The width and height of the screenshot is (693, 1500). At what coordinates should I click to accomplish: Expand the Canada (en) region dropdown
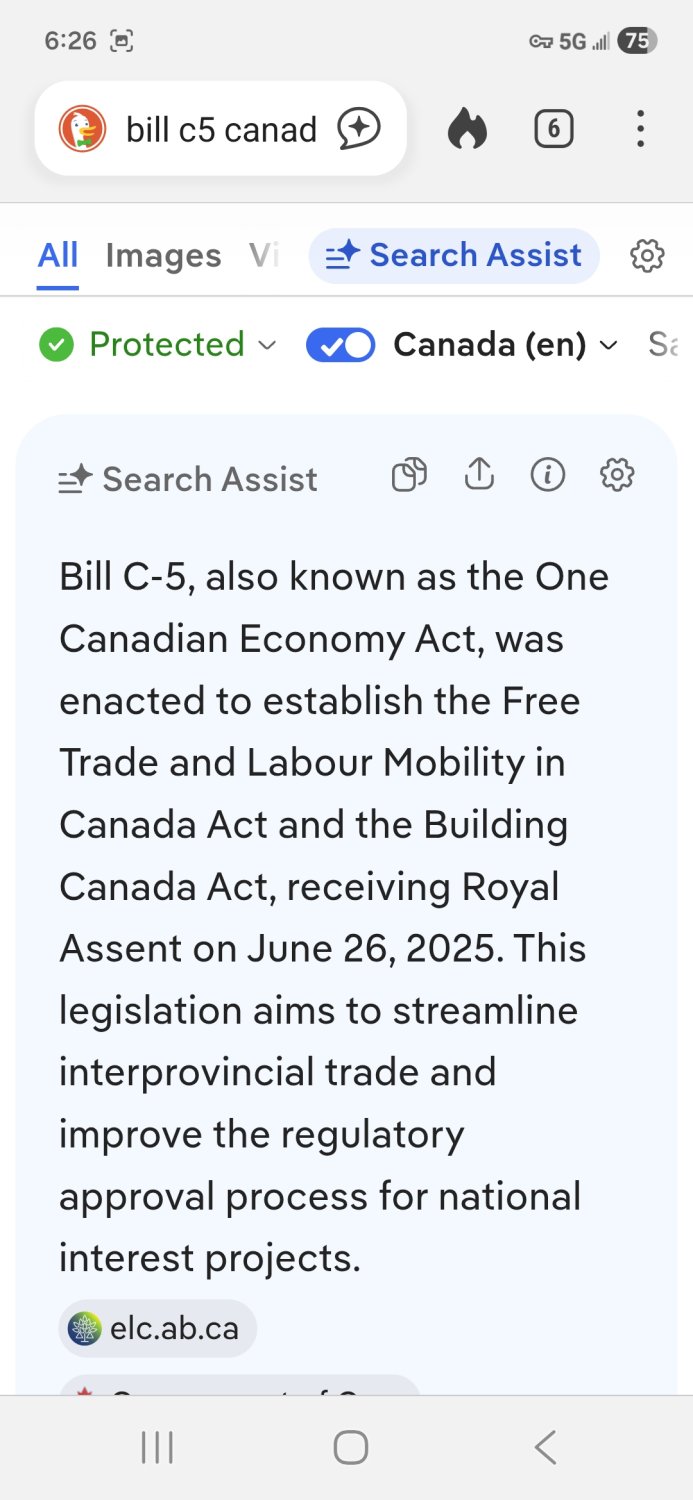(x=506, y=345)
